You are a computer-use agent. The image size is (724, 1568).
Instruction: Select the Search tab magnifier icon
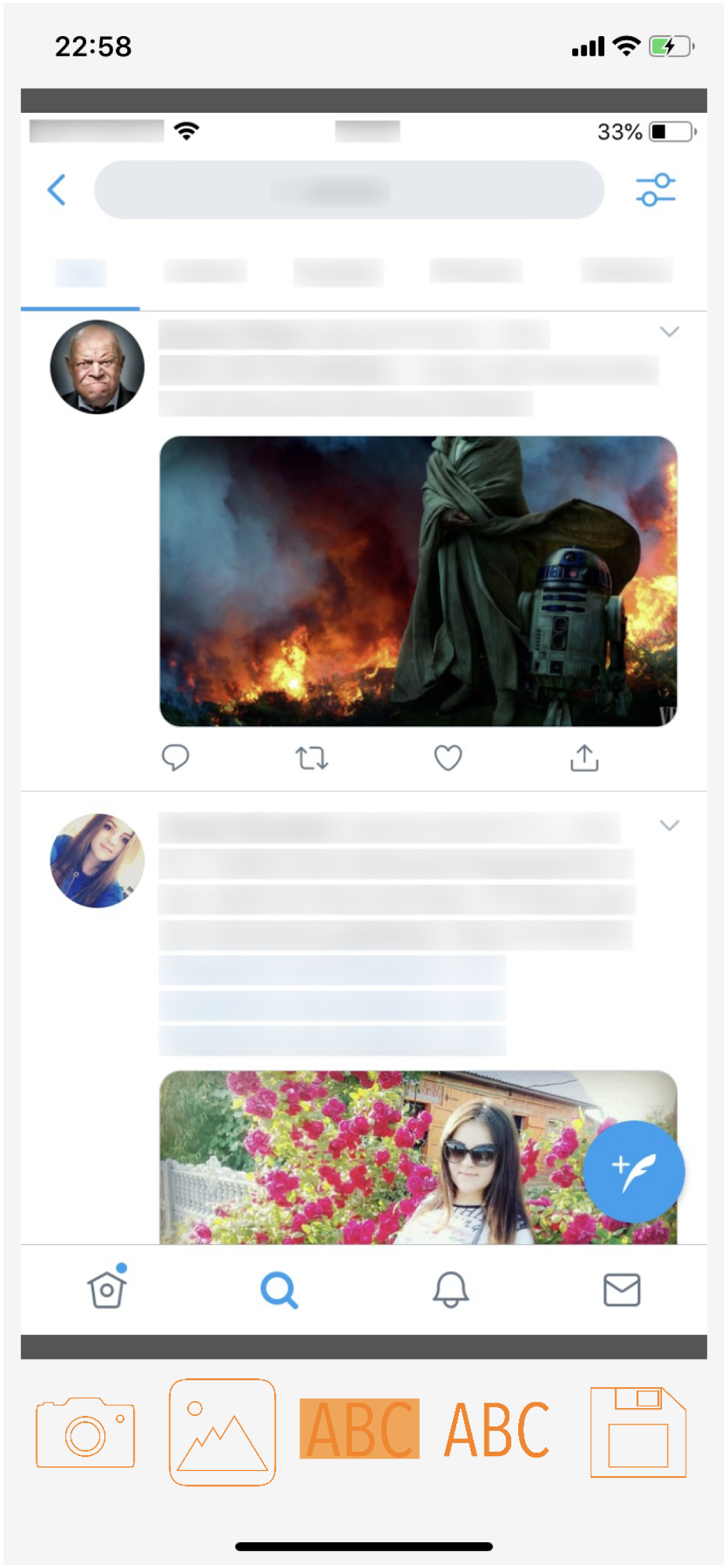[279, 1290]
